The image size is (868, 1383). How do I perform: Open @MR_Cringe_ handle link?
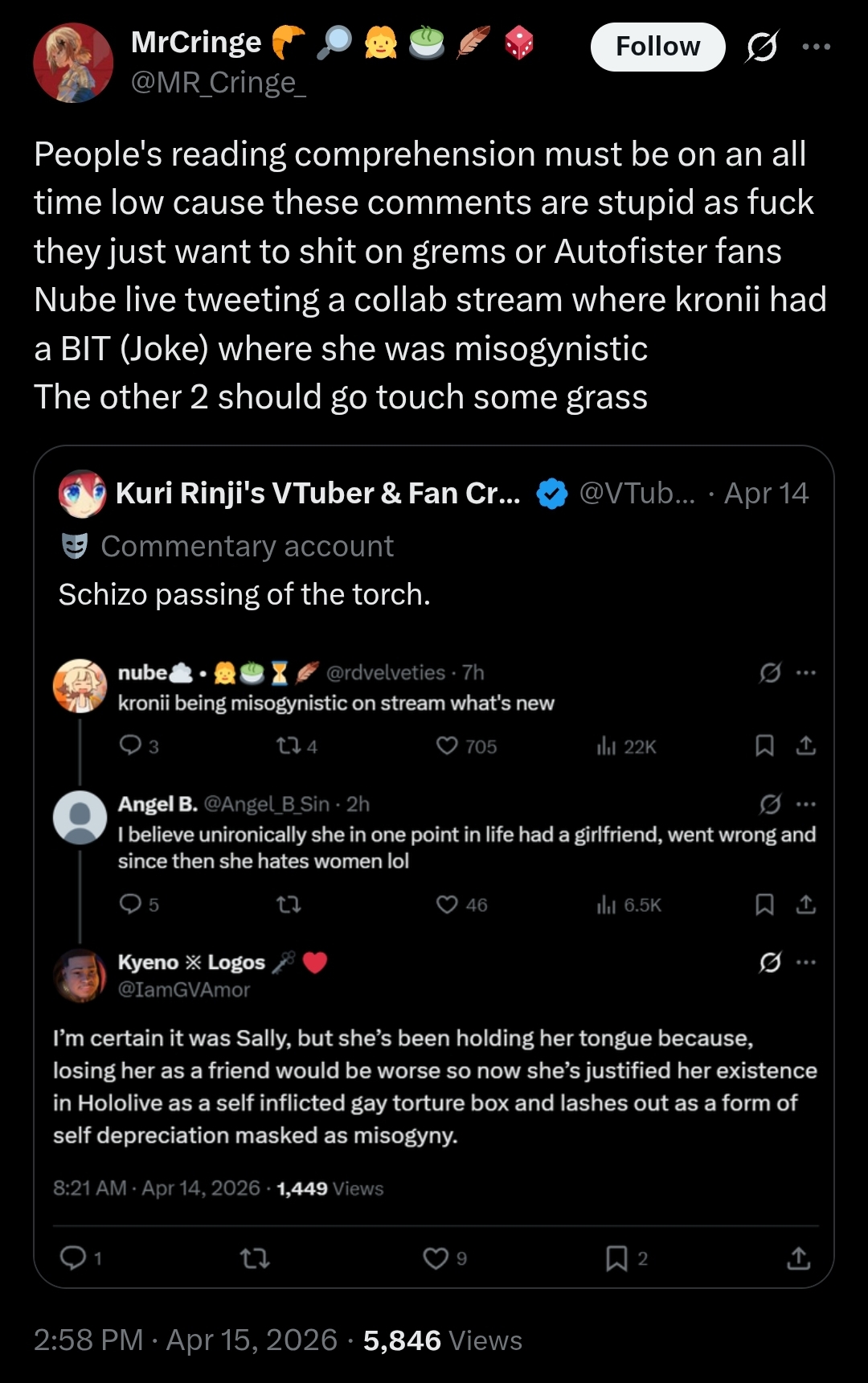tap(218, 83)
